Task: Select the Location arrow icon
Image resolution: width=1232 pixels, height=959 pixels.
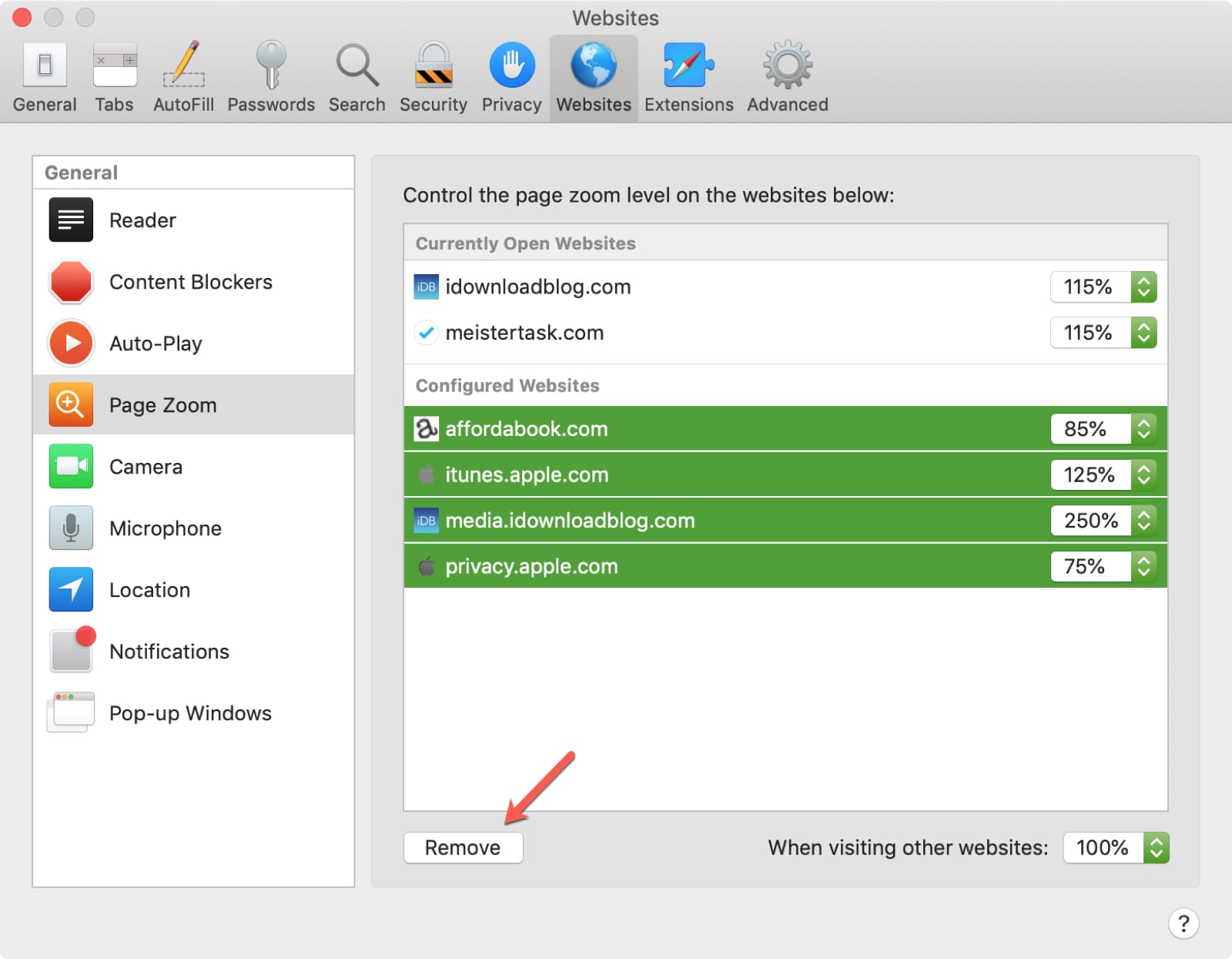Action: pos(71,589)
